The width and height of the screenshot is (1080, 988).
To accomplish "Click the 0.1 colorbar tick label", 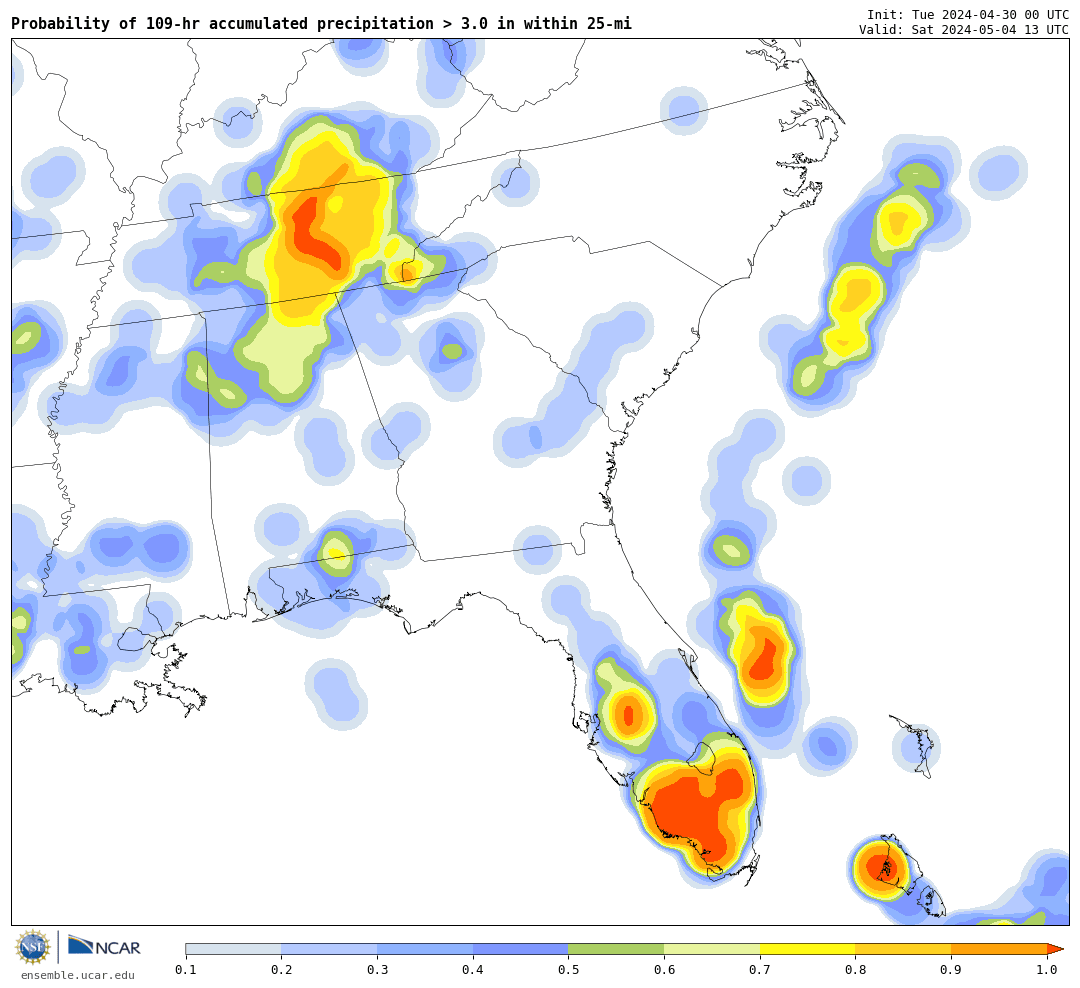I will pyautogui.click(x=186, y=969).
